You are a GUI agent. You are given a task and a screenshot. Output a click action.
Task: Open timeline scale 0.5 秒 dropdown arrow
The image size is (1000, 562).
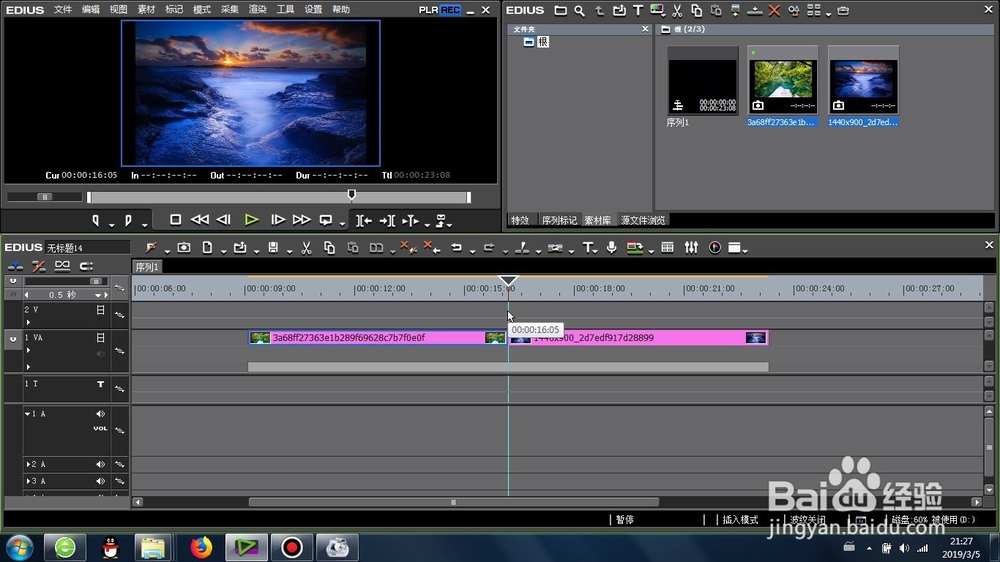tap(98, 295)
